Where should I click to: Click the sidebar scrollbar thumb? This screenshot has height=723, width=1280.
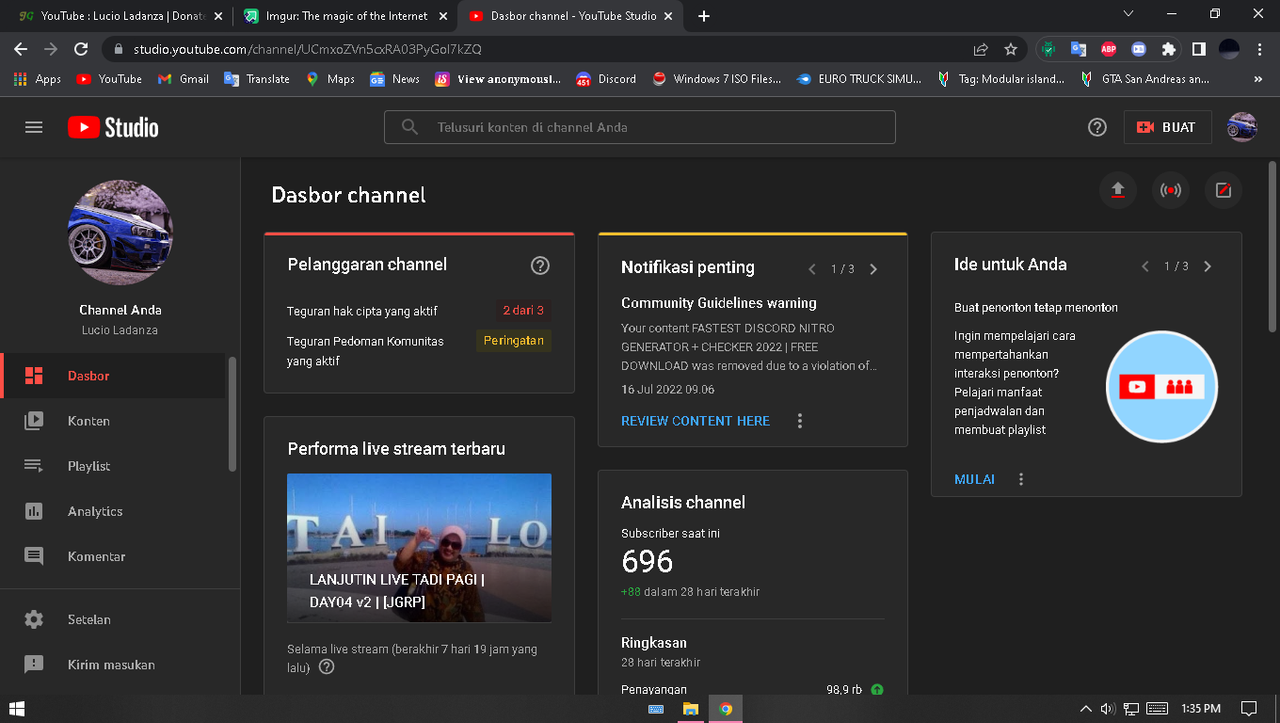click(x=233, y=414)
